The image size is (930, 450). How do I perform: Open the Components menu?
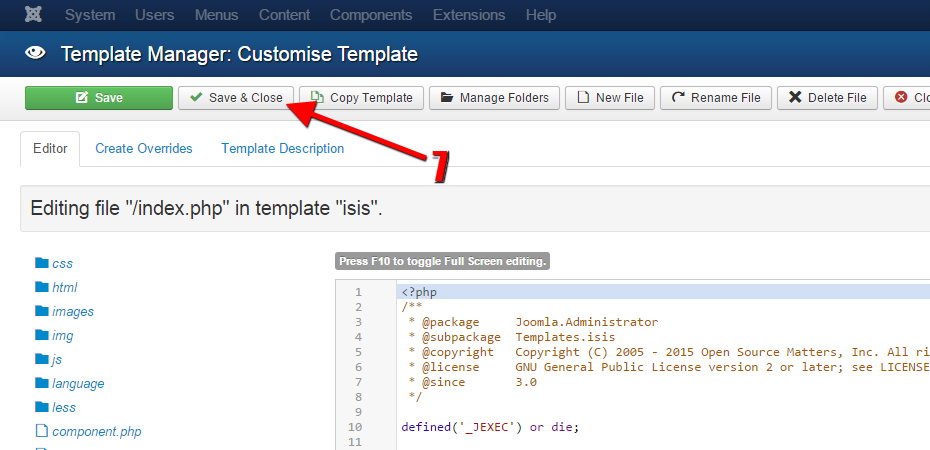tap(371, 15)
